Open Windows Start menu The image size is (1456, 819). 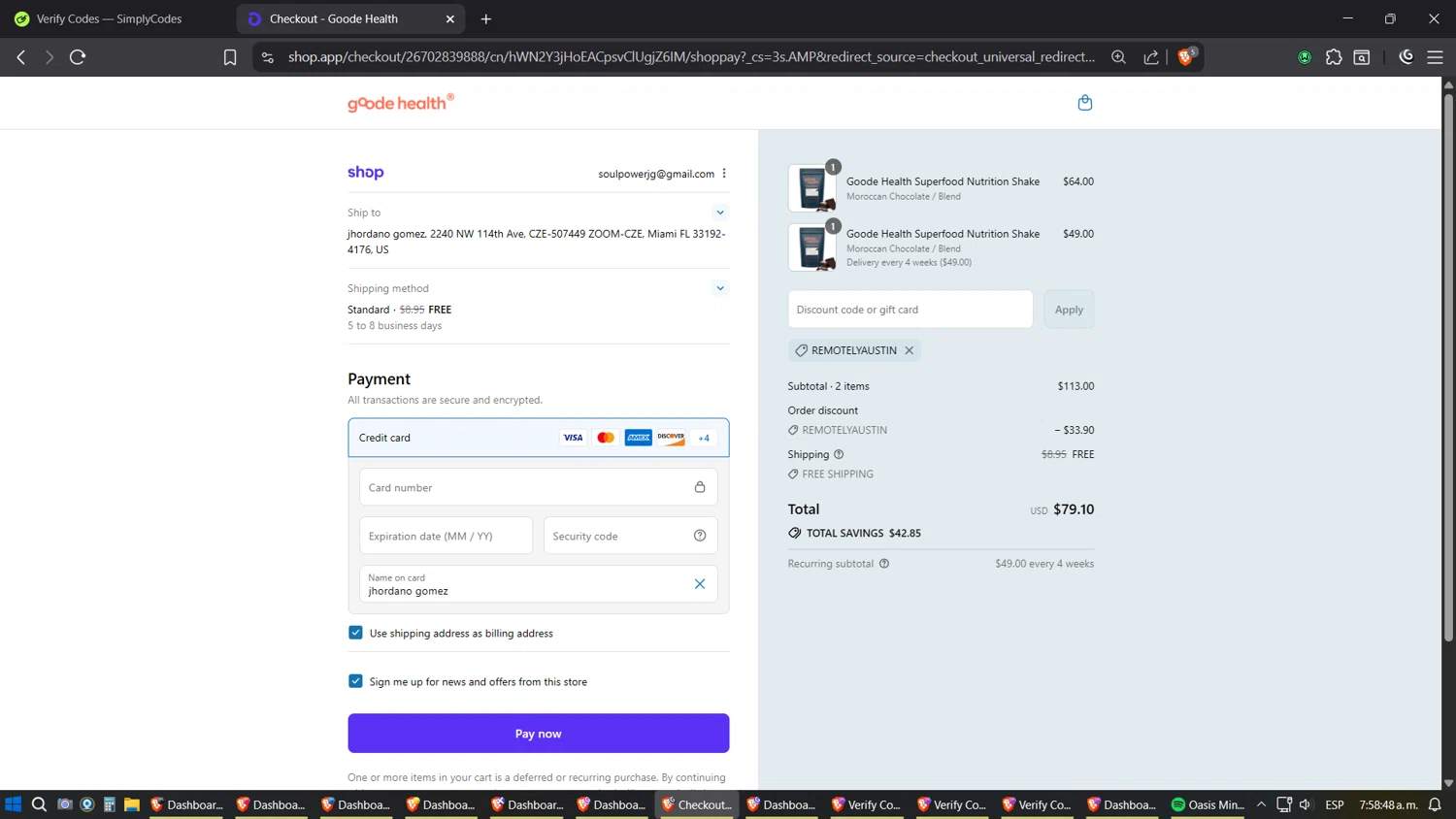coord(14,804)
